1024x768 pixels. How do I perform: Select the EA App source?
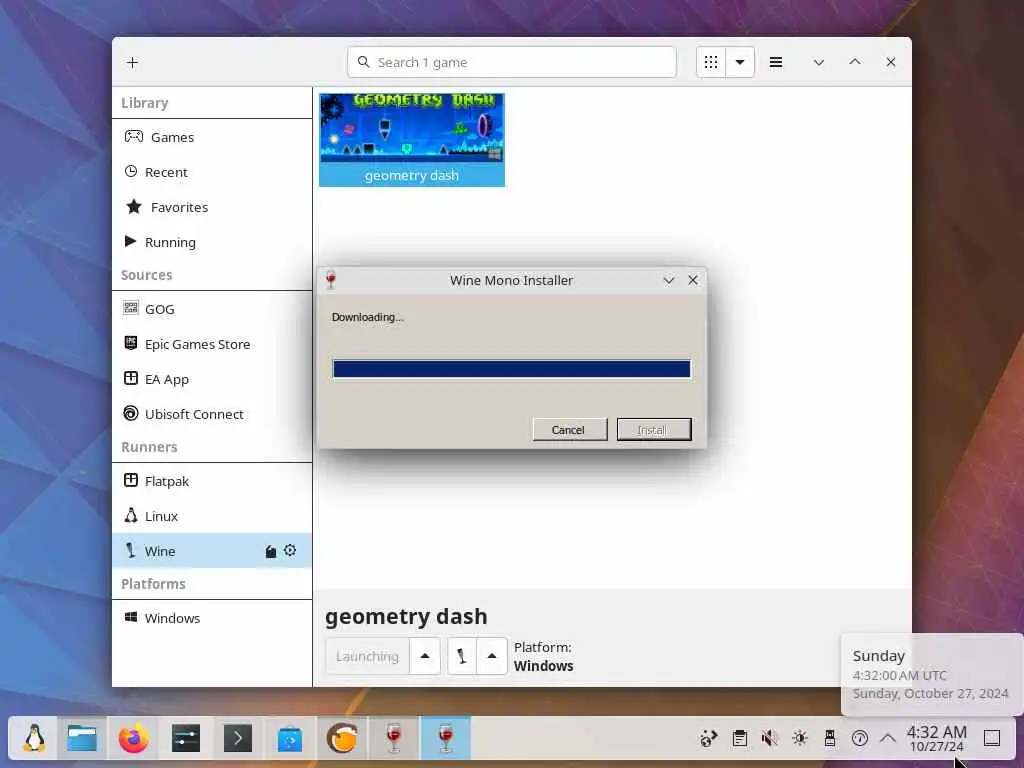(212, 379)
